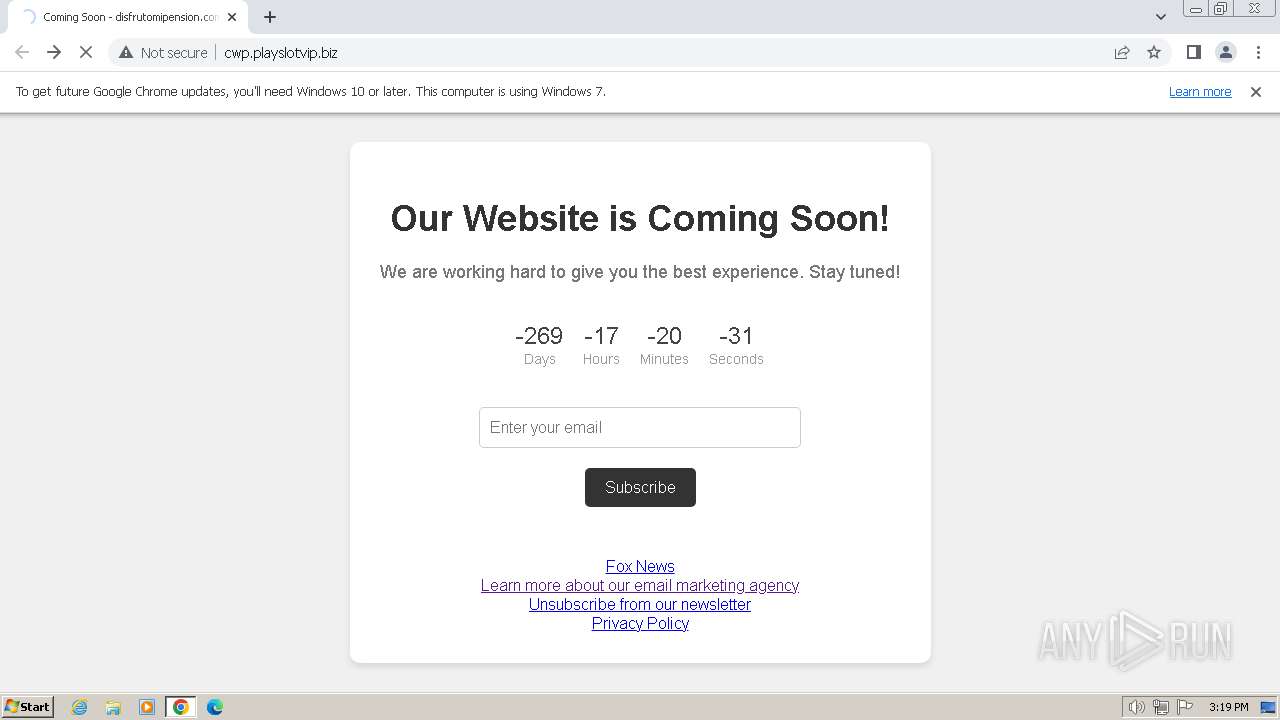Image resolution: width=1280 pixels, height=720 pixels.
Task: Click the Show desktop tray icon
Action: [1268, 707]
